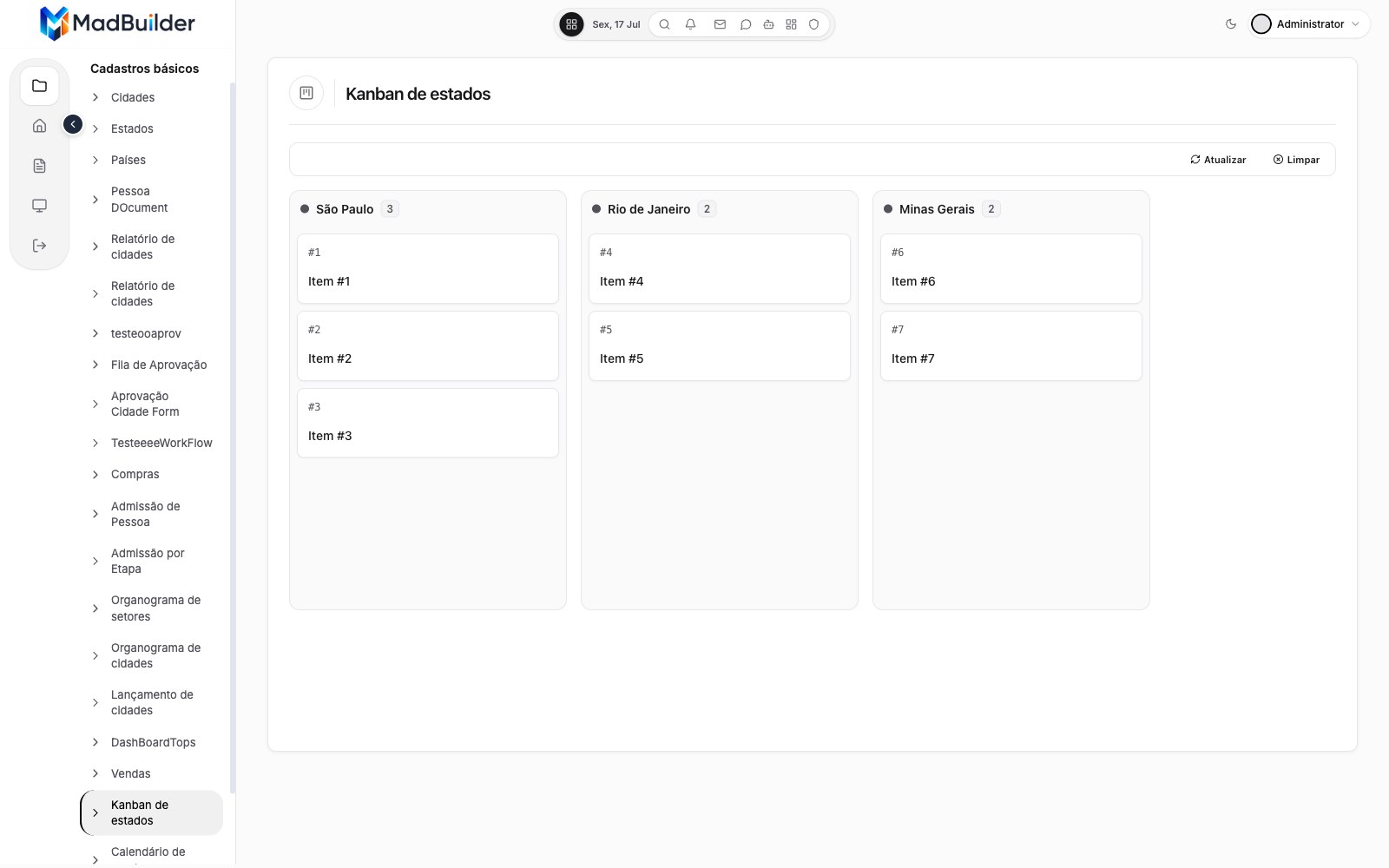
Task: Open notifications bell icon
Action: 690,24
